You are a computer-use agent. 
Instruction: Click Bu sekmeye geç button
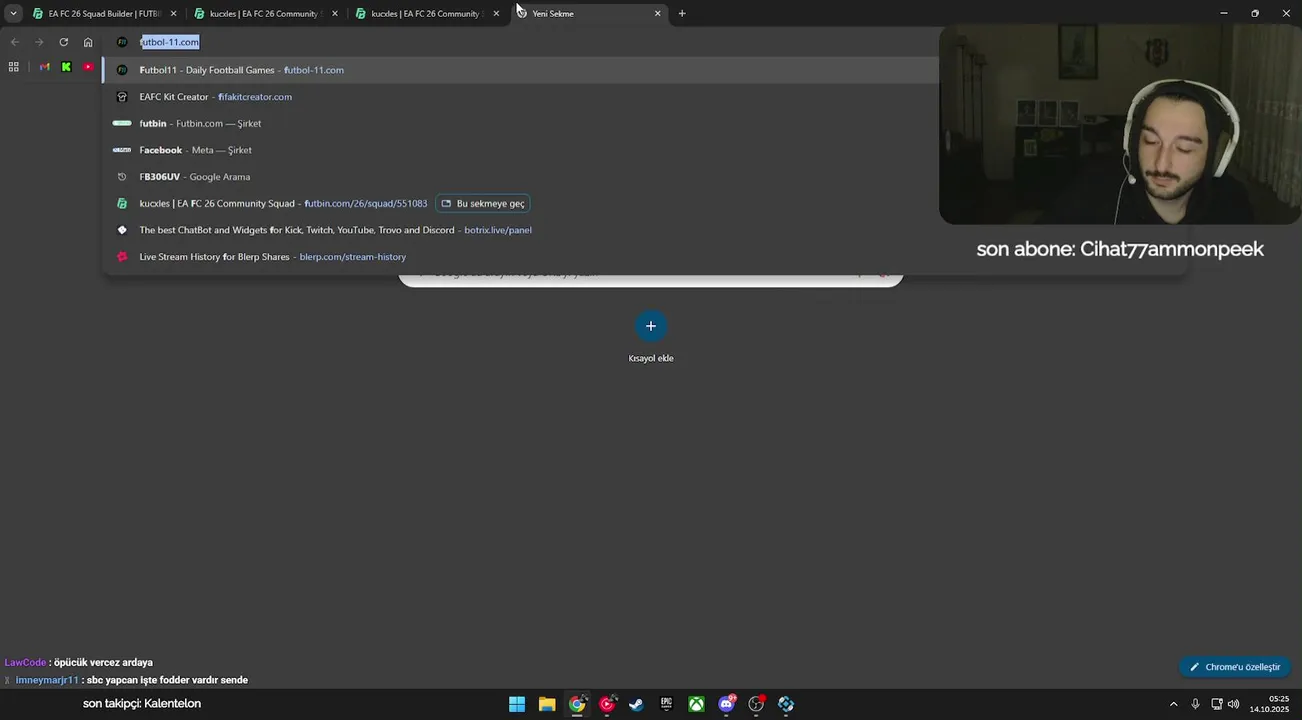click(483, 203)
